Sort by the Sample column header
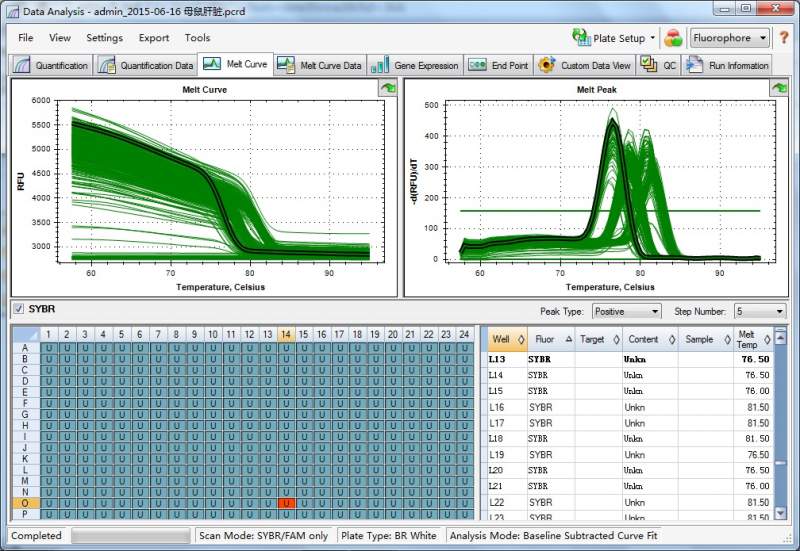800x551 pixels. point(706,339)
